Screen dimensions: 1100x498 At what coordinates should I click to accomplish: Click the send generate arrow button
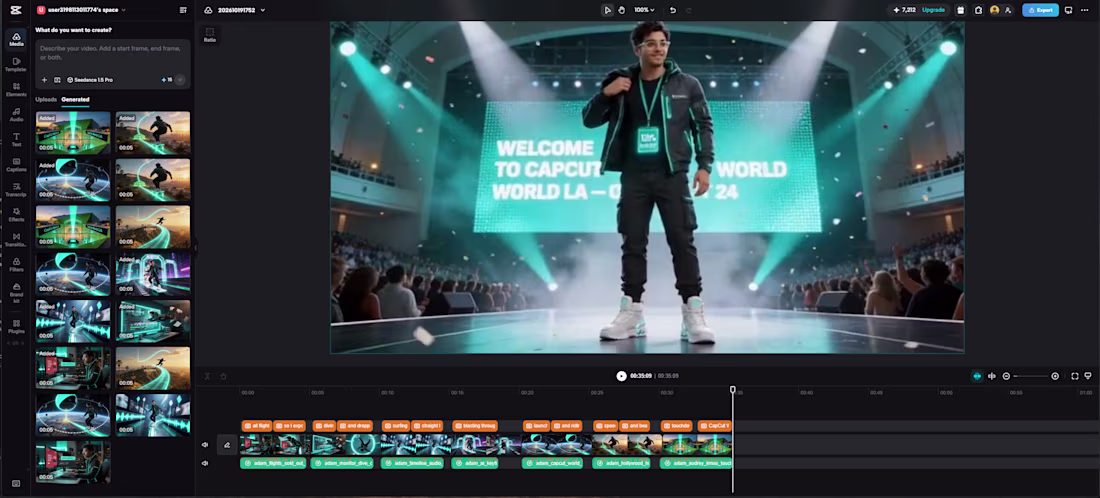(x=180, y=80)
